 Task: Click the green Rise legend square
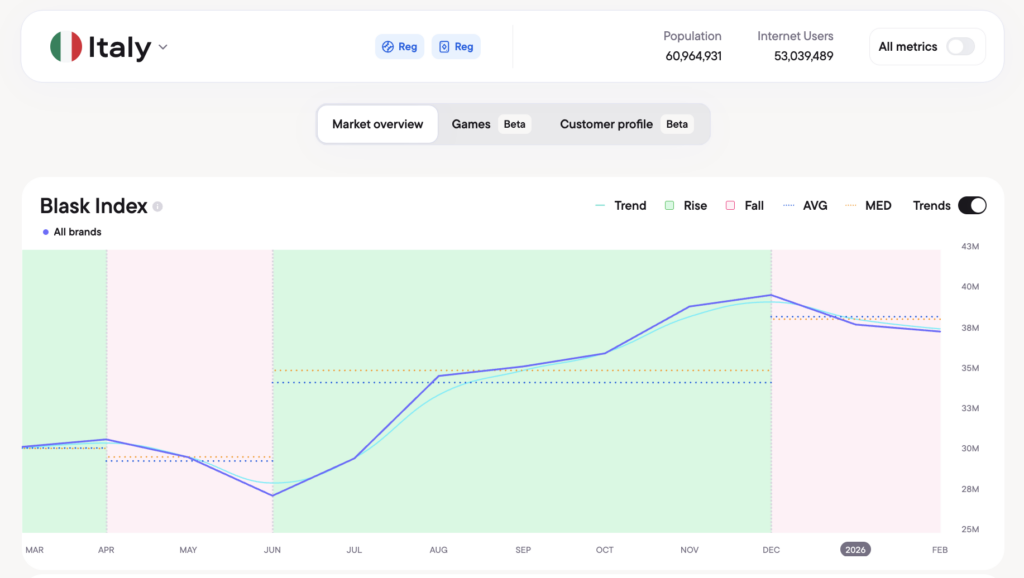click(x=669, y=206)
